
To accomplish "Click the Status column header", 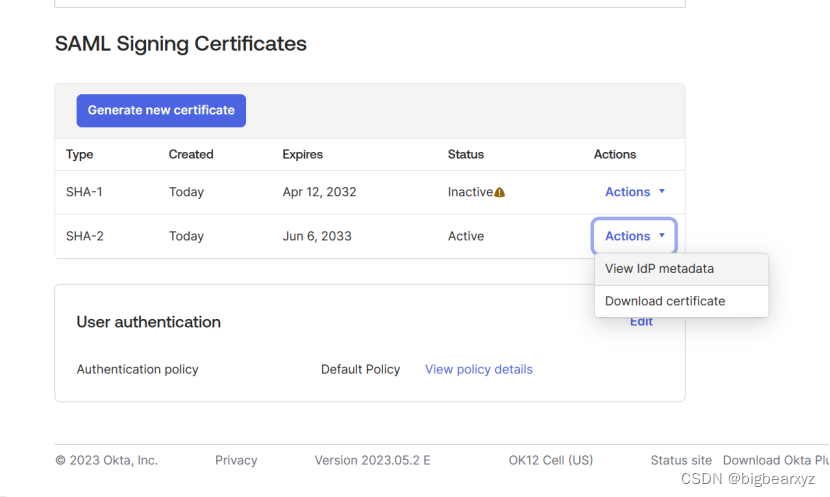I will (466, 154).
